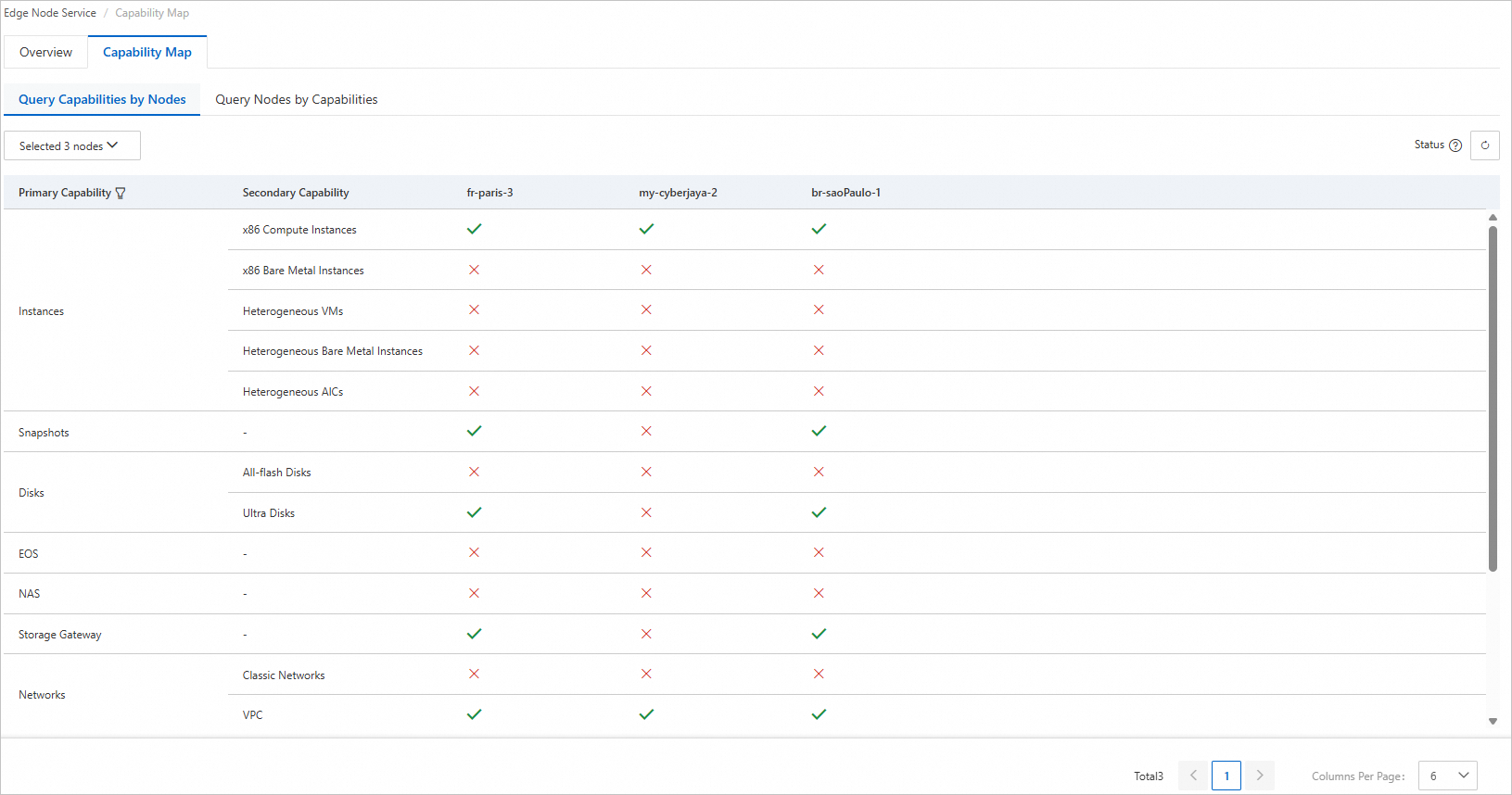
Task: Click page number 1 button
Action: point(1226,776)
